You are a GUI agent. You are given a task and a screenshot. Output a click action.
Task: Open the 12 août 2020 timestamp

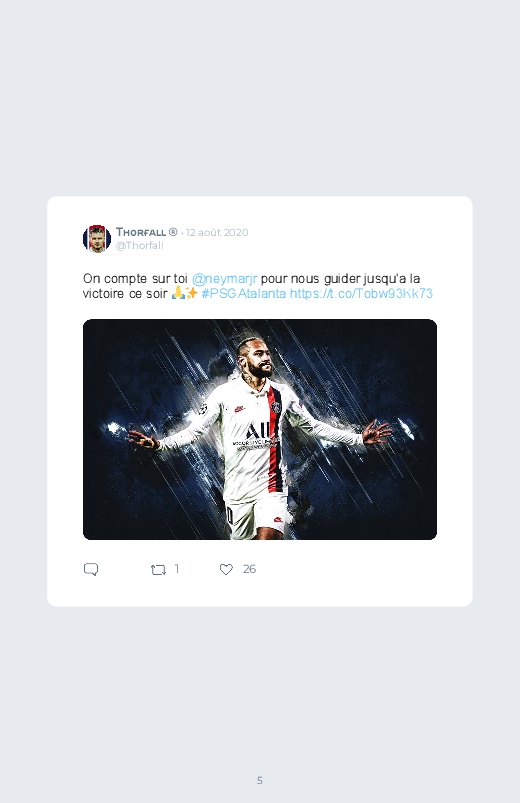(217, 233)
